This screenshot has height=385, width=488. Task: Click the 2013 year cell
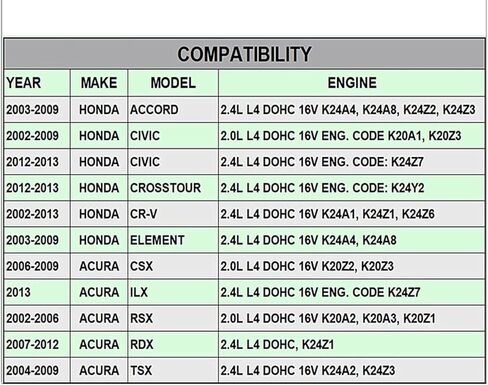pos(37,292)
